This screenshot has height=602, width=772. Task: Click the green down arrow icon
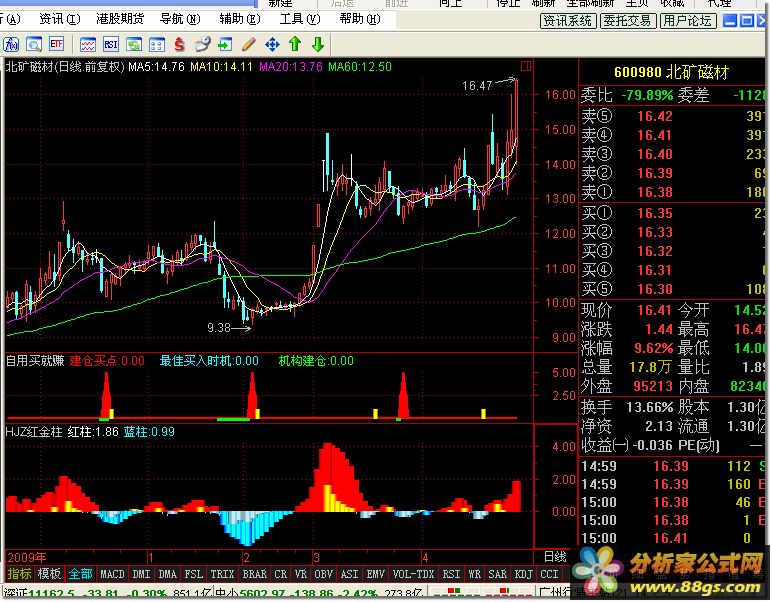click(318, 44)
